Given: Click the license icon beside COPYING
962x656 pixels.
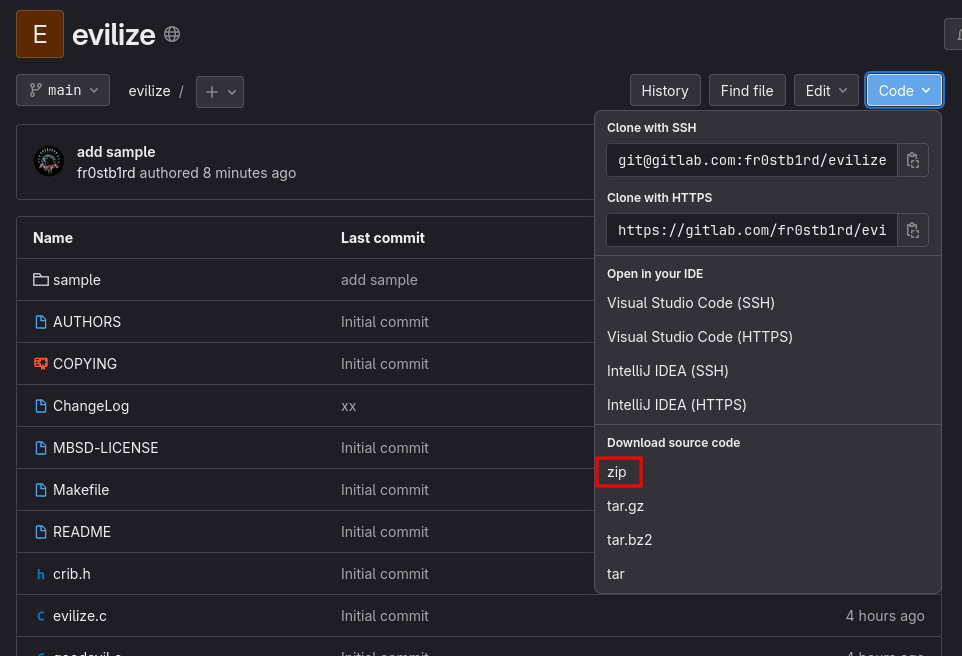Looking at the screenshot, I should pos(40,363).
